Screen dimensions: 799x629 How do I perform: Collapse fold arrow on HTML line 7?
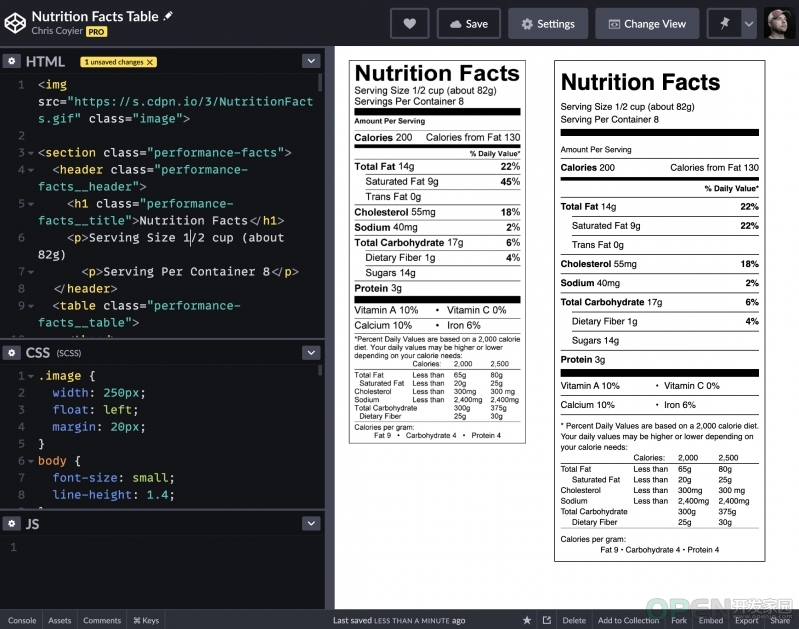point(31,272)
